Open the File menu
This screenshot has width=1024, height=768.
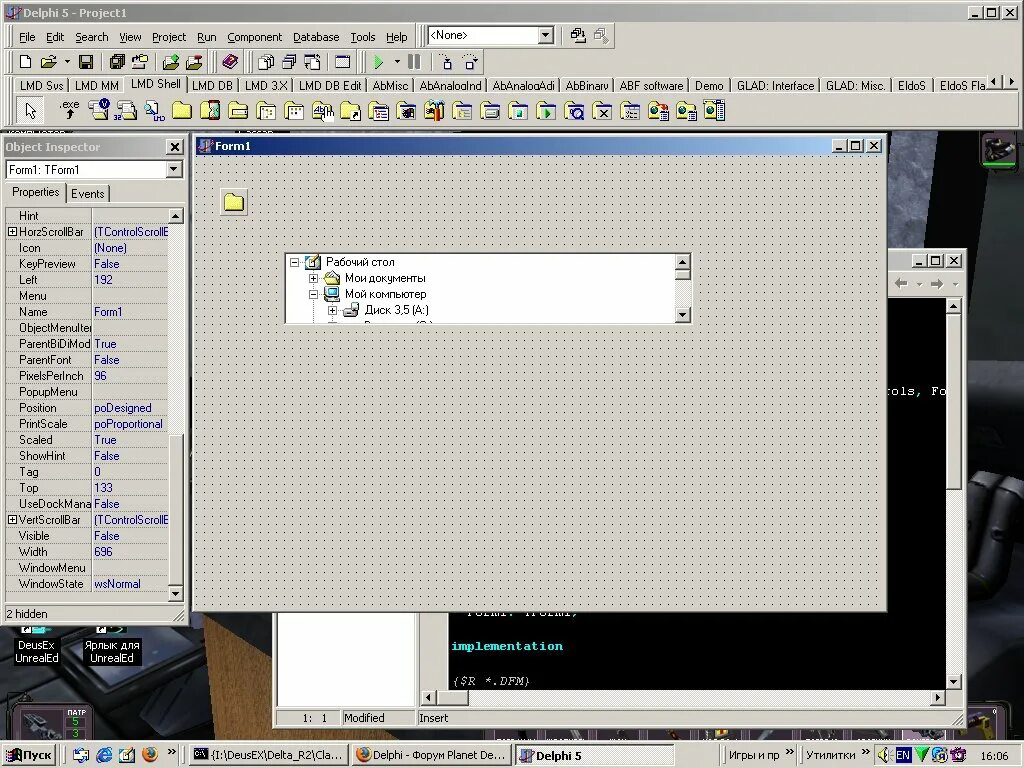[27, 37]
